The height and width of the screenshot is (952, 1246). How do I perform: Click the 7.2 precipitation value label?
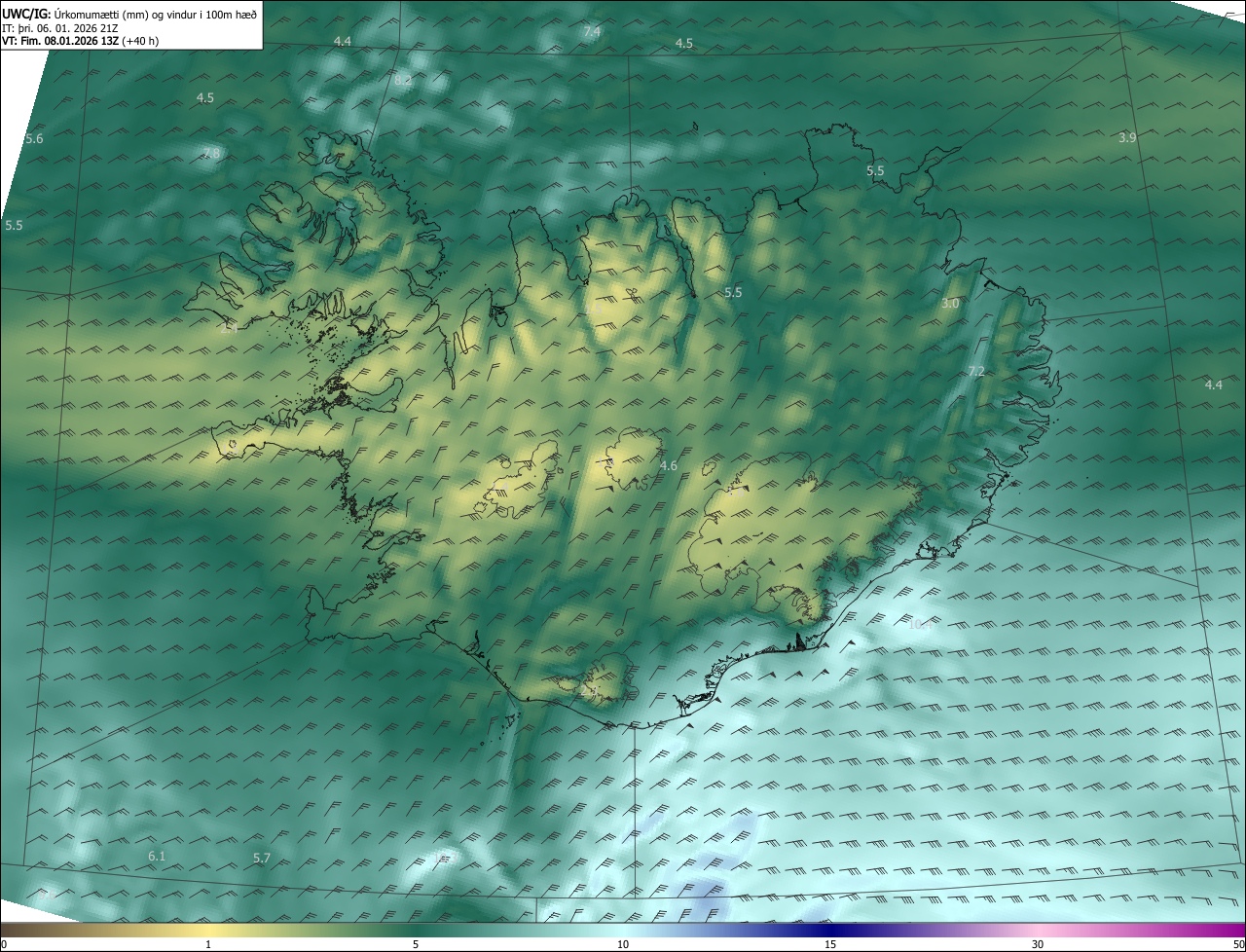pos(976,372)
